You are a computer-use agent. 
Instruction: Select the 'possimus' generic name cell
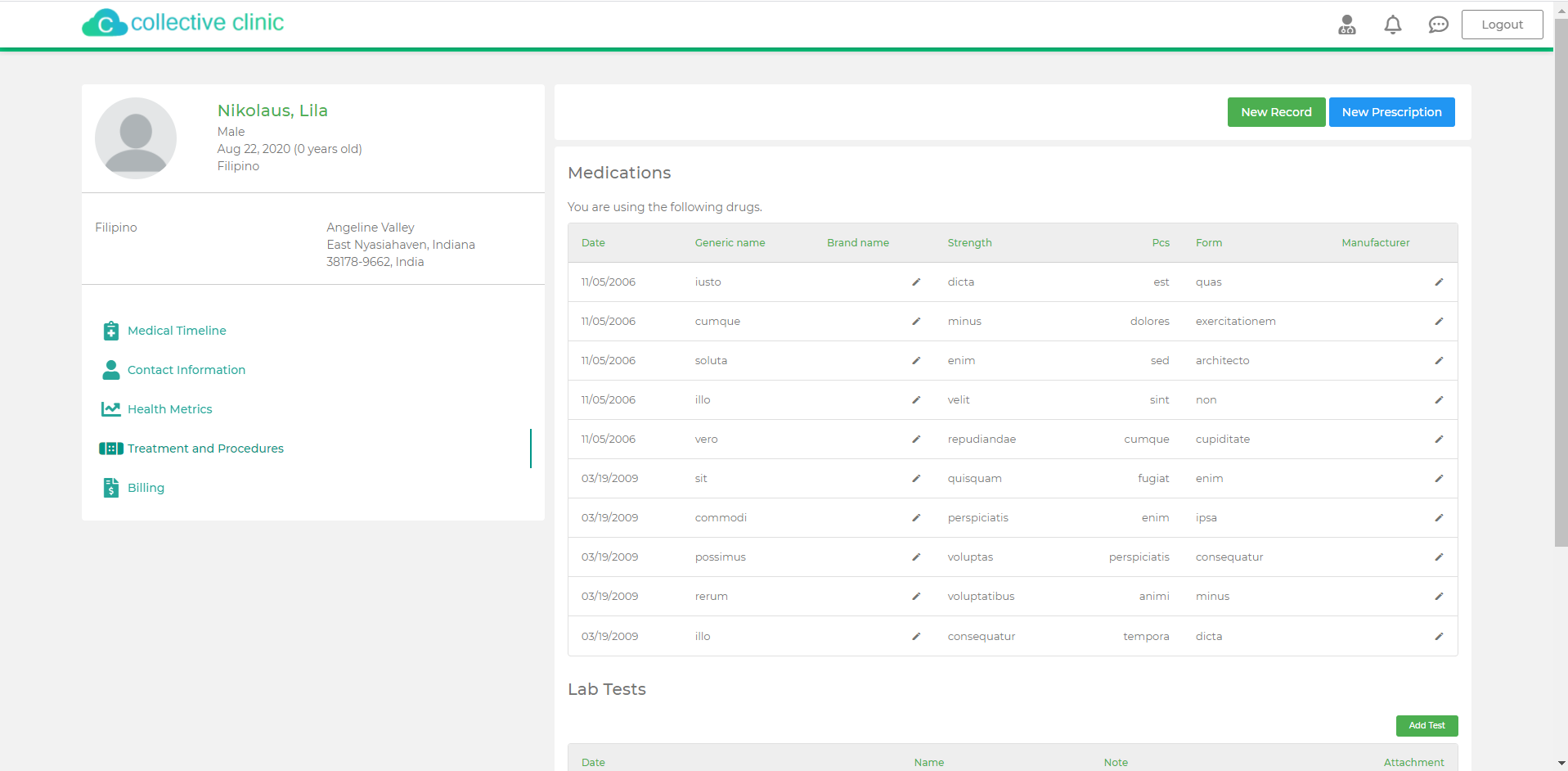[x=720, y=557]
